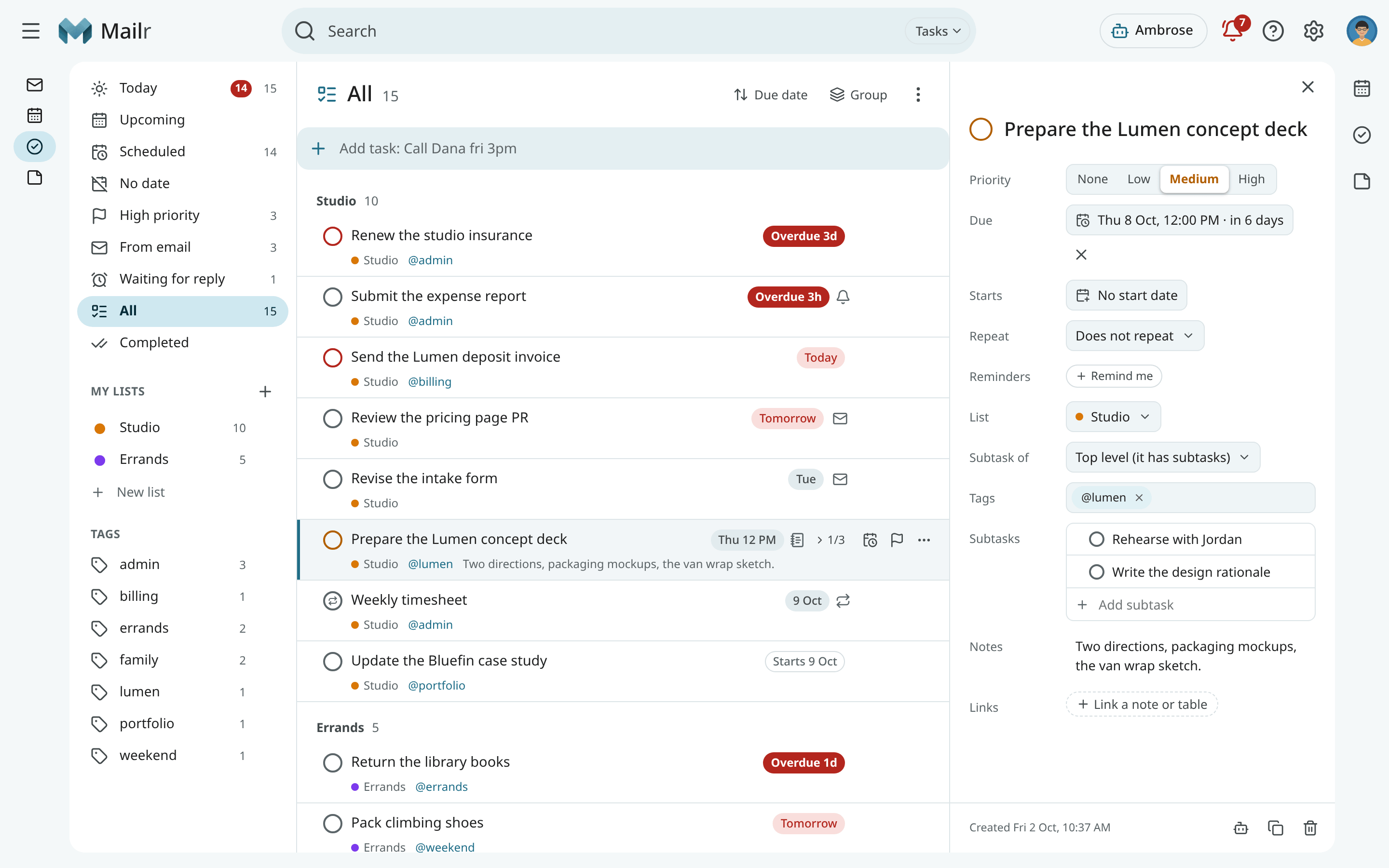1389x868 pixels.
Task: Click the bell icon on Submit the expense report
Action: pos(843,297)
